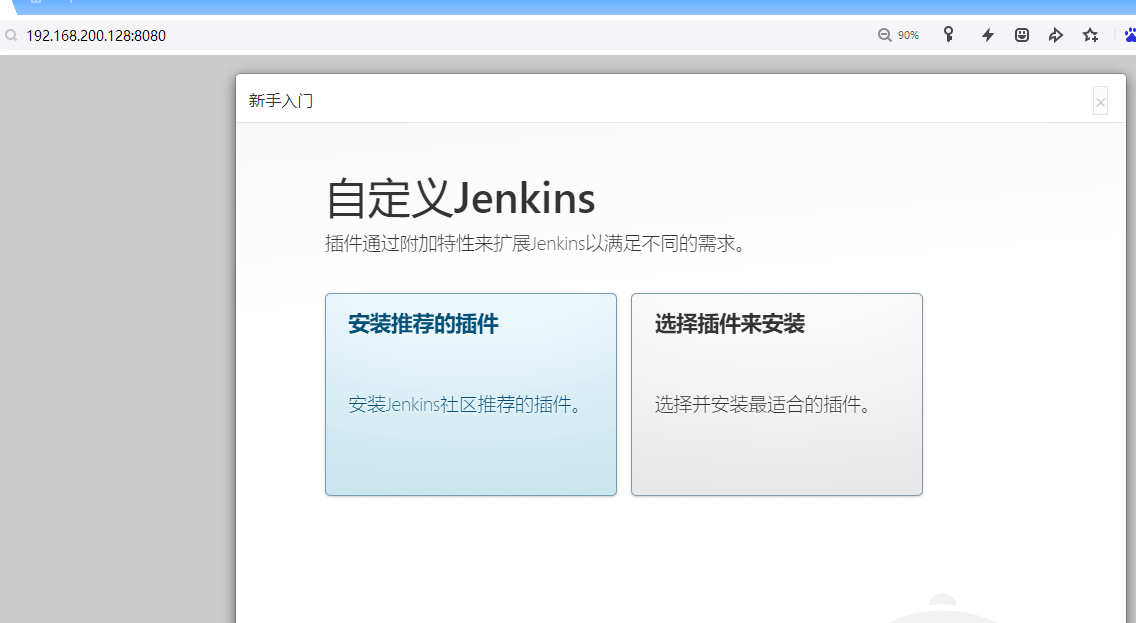
Task: Click the 新手入门 dialog title
Action: (281, 101)
